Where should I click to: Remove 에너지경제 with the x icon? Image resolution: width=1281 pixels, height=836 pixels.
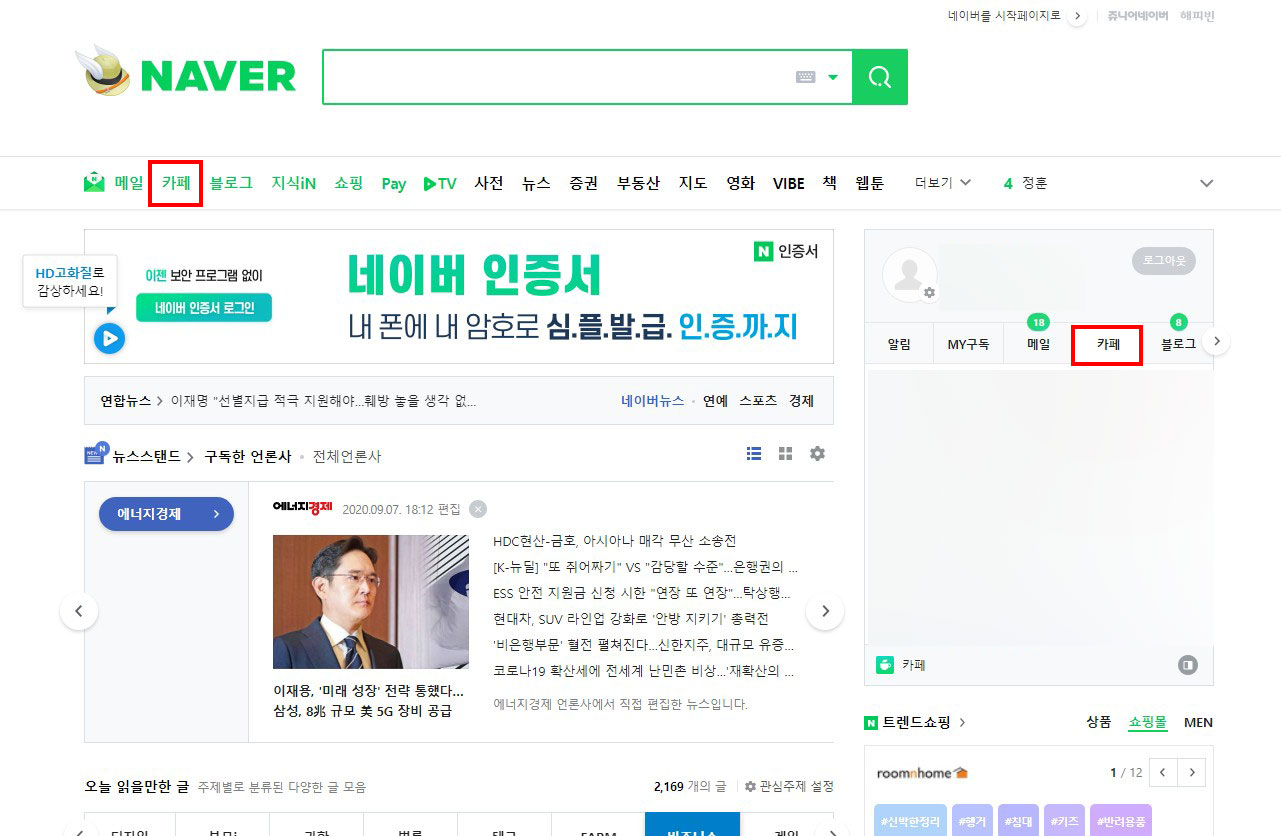coord(478,509)
